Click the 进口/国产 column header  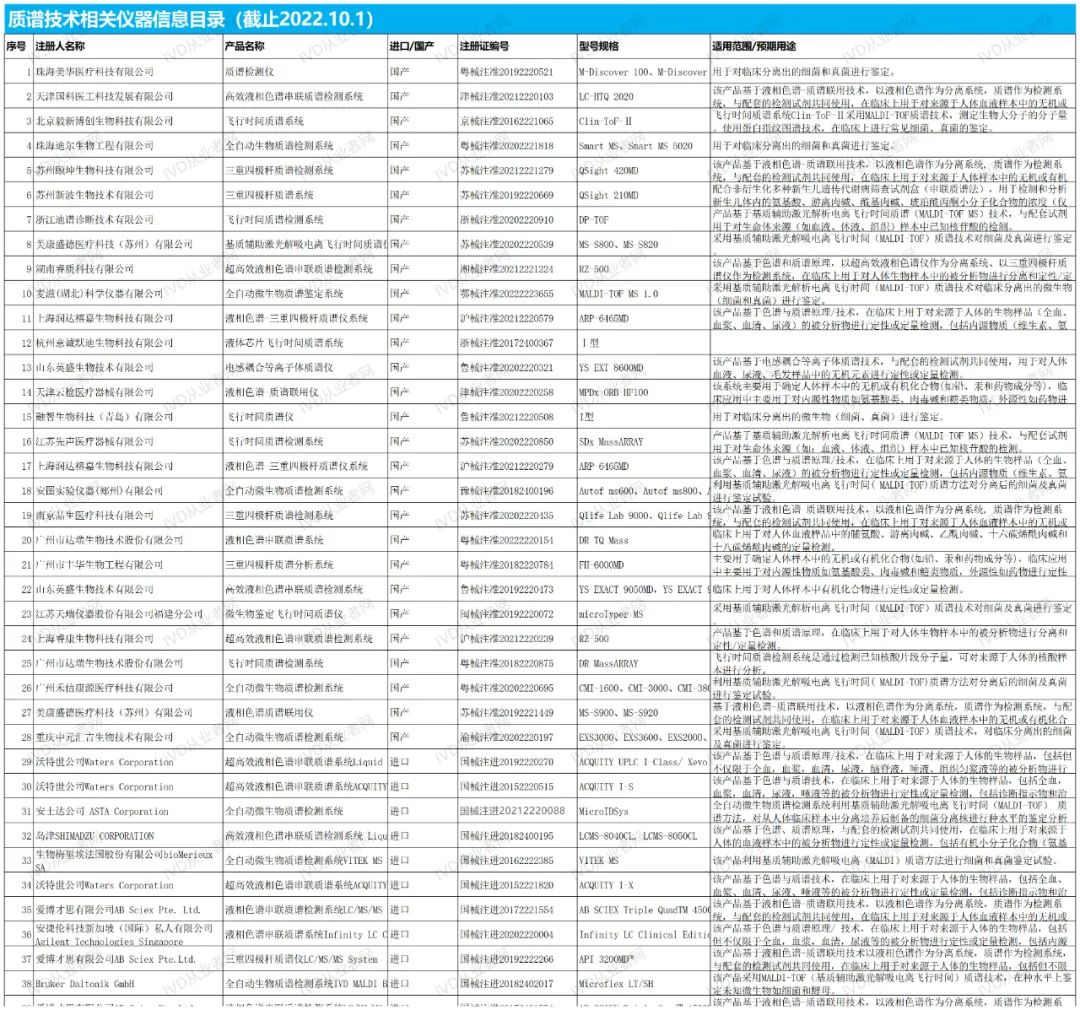point(411,46)
